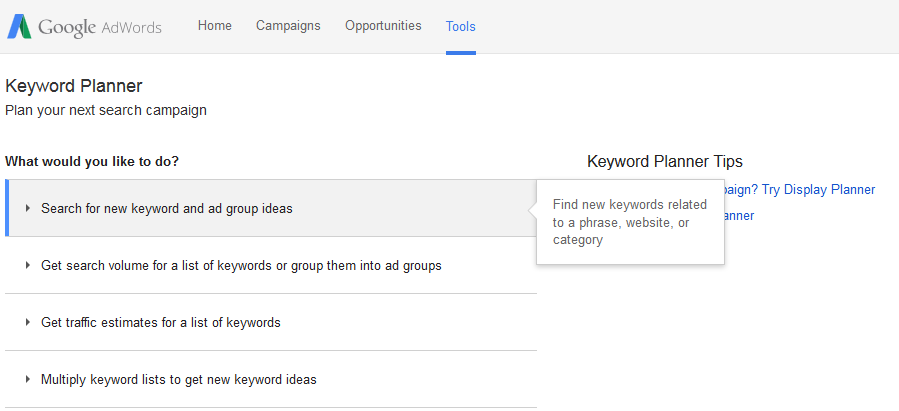Screen dimensions: 899x411
Task: Expand arrow for Multiply keyword lists option
Action: click(x=28, y=379)
